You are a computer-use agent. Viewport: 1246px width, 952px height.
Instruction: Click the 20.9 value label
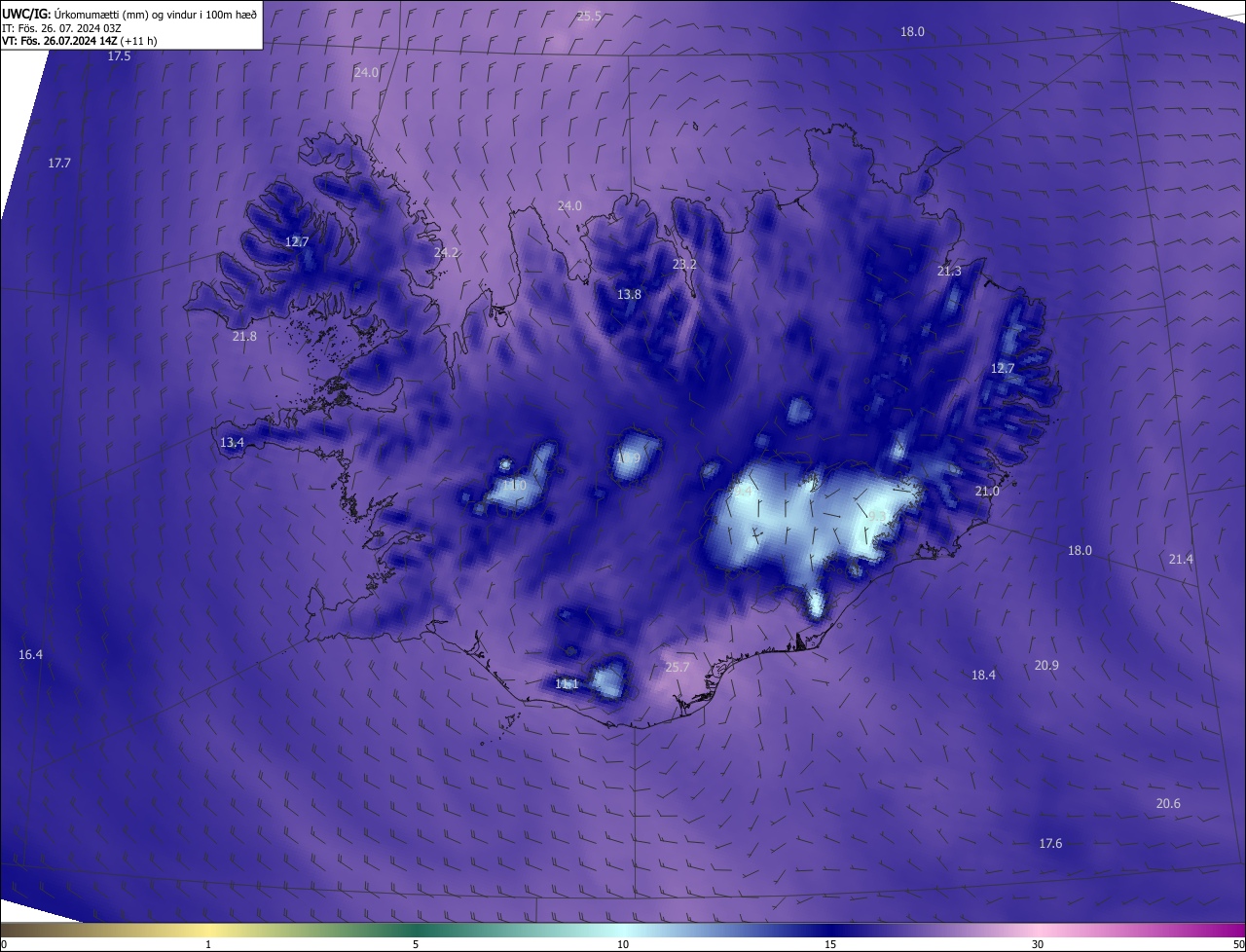pyautogui.click(x=1046, y=665)
